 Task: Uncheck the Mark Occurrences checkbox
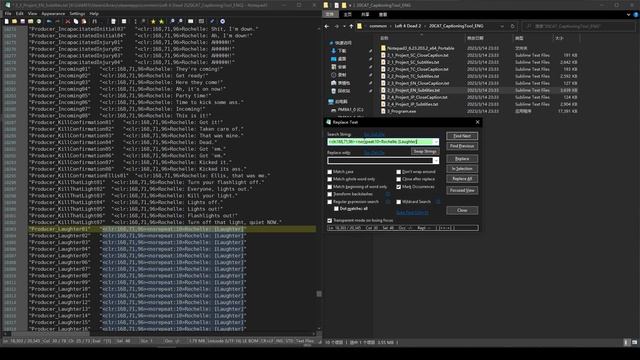(399, 187)
